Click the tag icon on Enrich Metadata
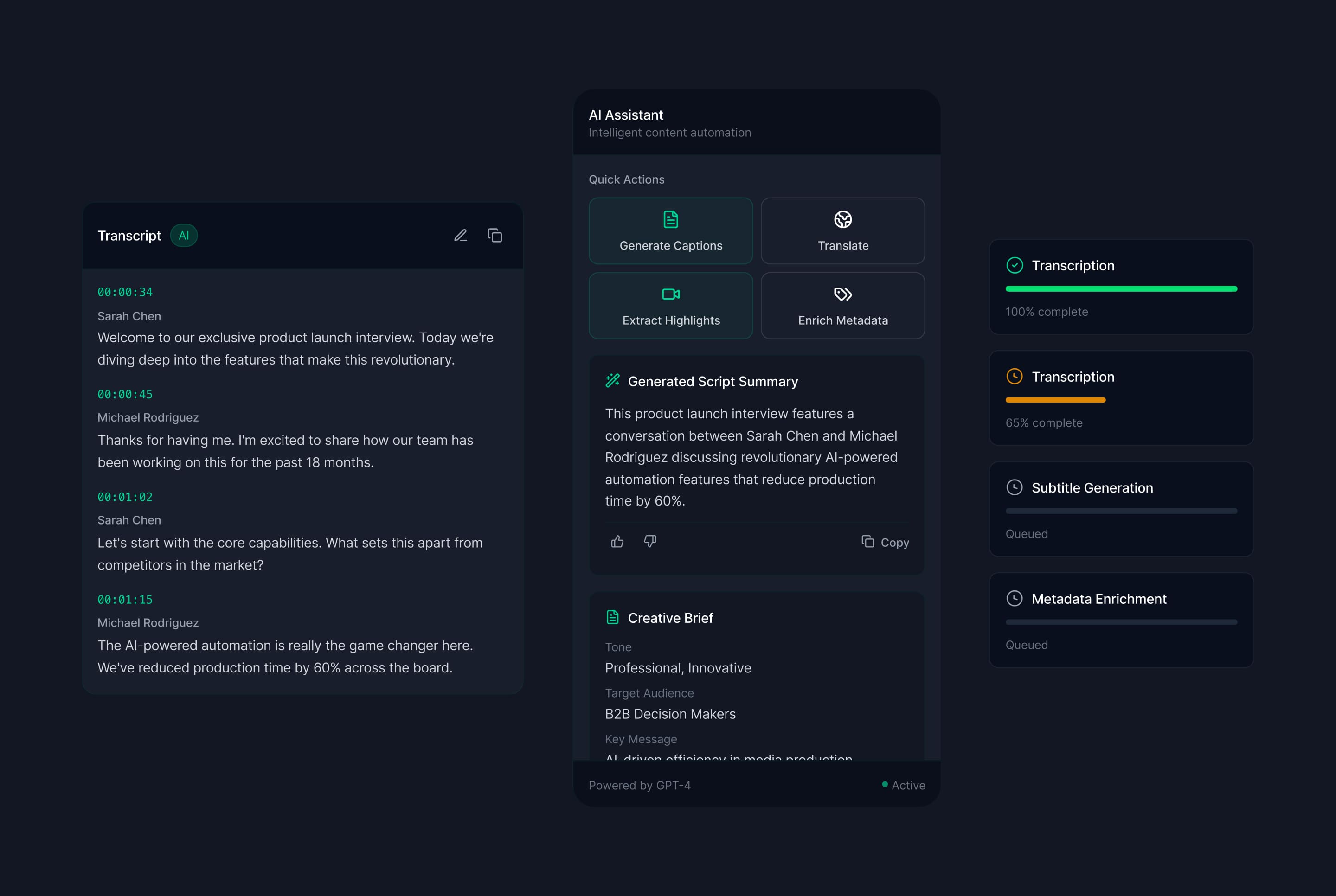 click(842, 294)
